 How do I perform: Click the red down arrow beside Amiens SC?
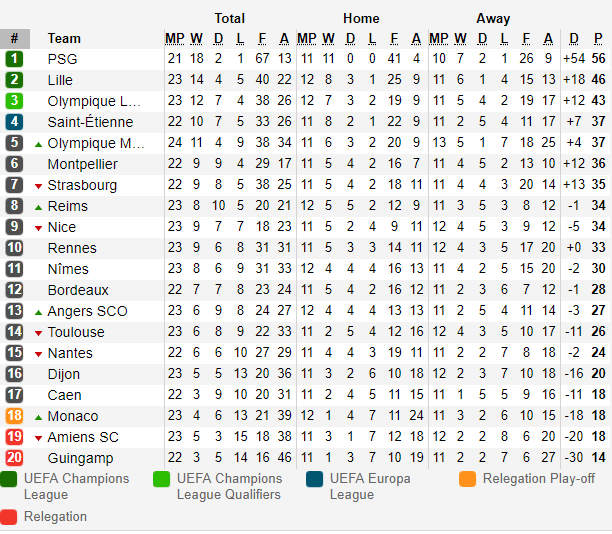coord(38,438)
